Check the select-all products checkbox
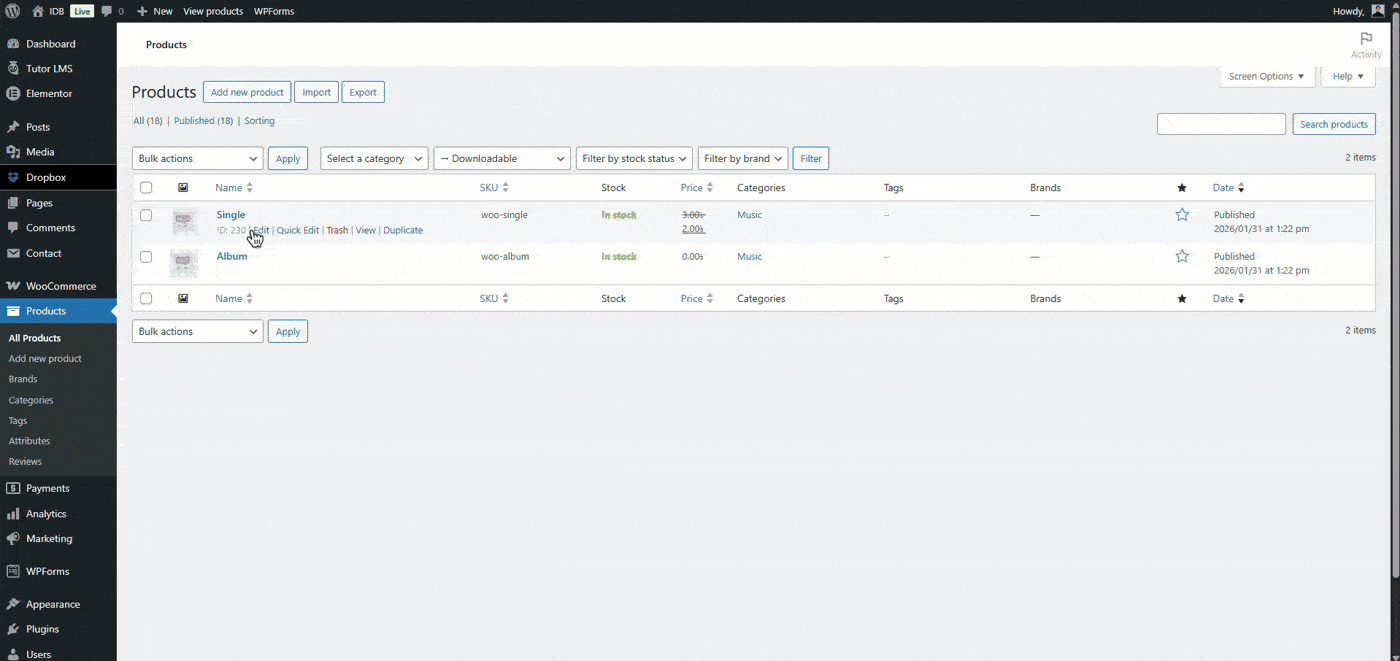The width and height of the screenshot is (1400, 661). (145, 187)
